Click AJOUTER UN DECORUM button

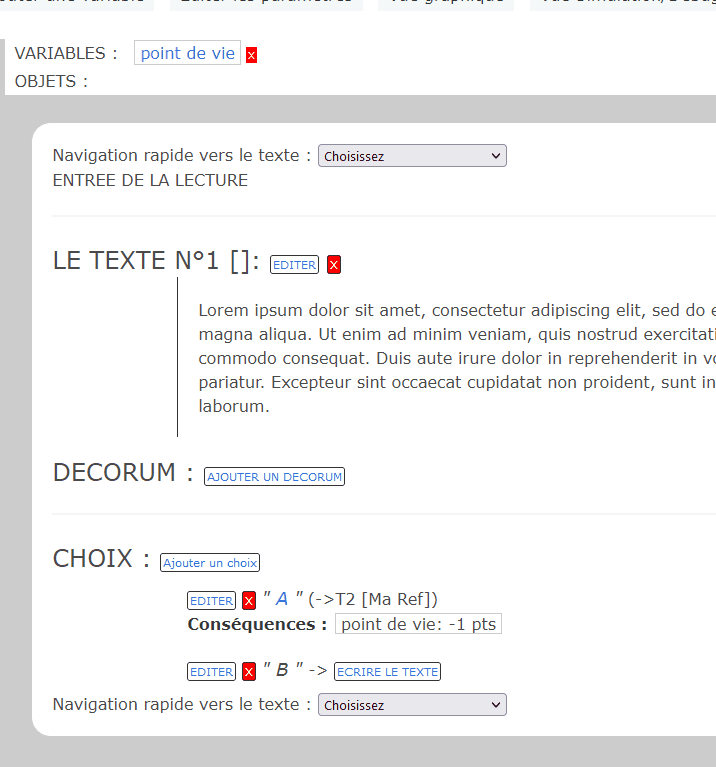[x=274, y=477]
